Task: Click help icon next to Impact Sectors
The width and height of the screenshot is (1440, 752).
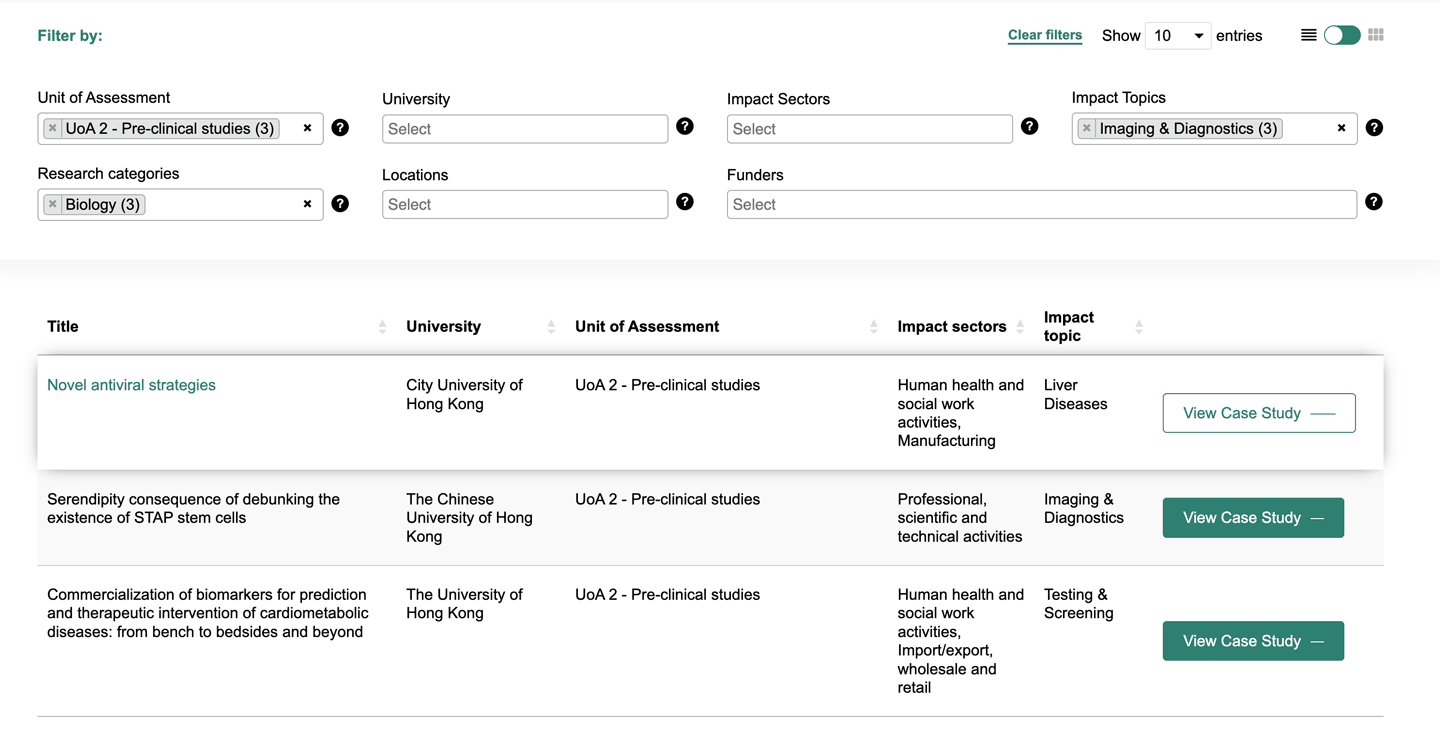Action: pos(1030,126)
